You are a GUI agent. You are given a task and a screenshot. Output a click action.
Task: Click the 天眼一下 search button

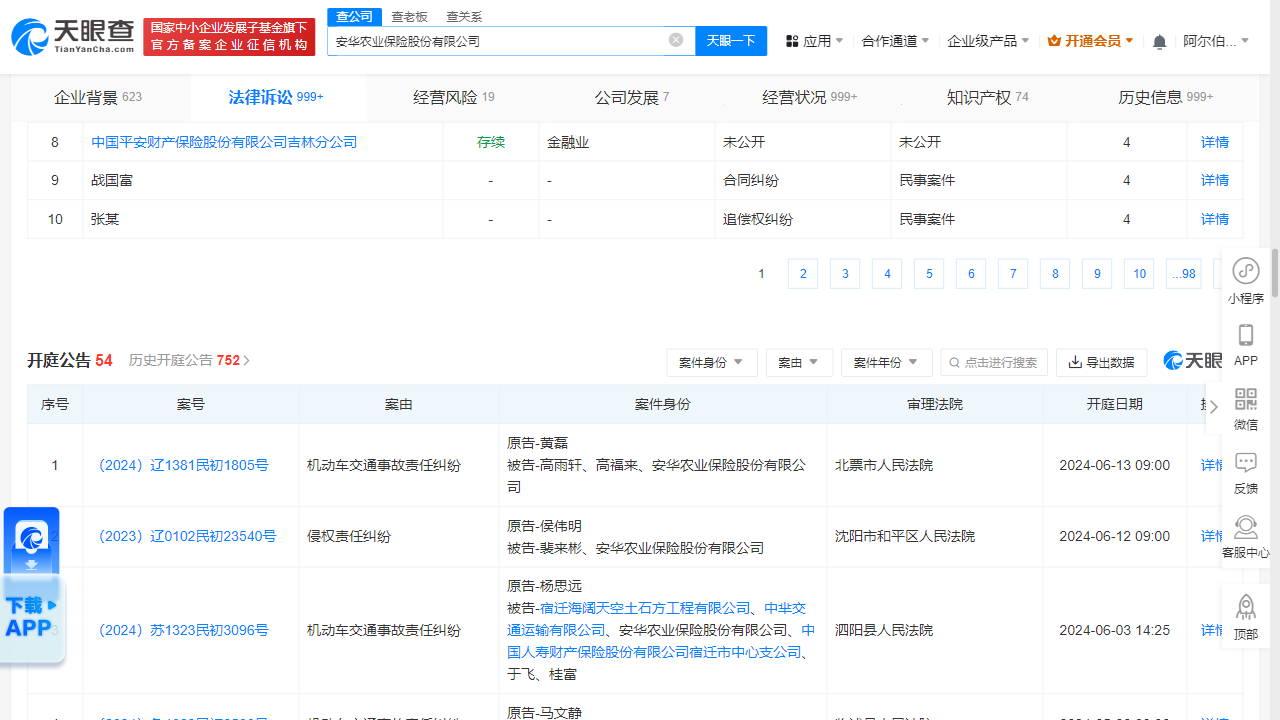731,41
